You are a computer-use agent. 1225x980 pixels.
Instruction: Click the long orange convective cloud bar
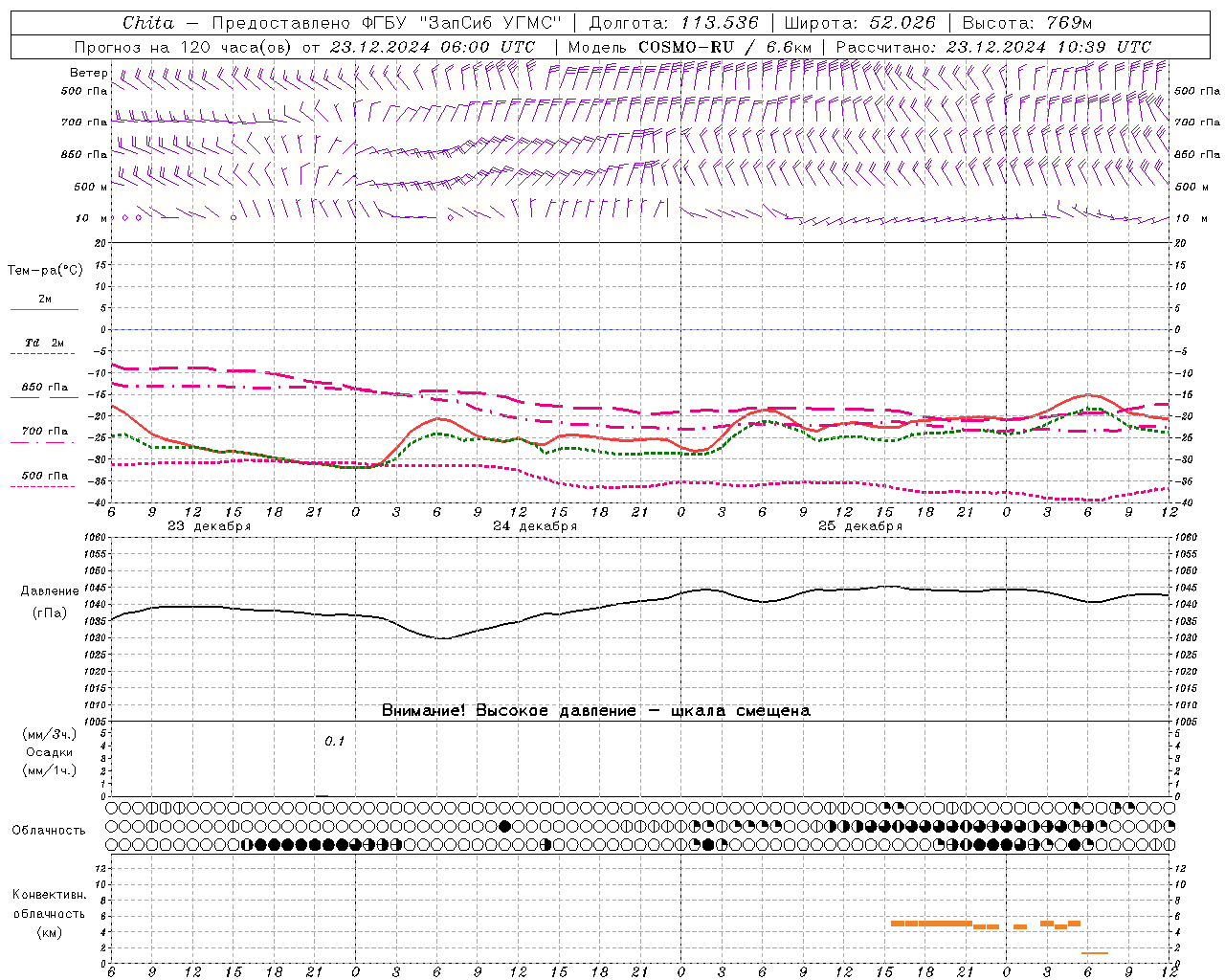[x=931, y=924]
